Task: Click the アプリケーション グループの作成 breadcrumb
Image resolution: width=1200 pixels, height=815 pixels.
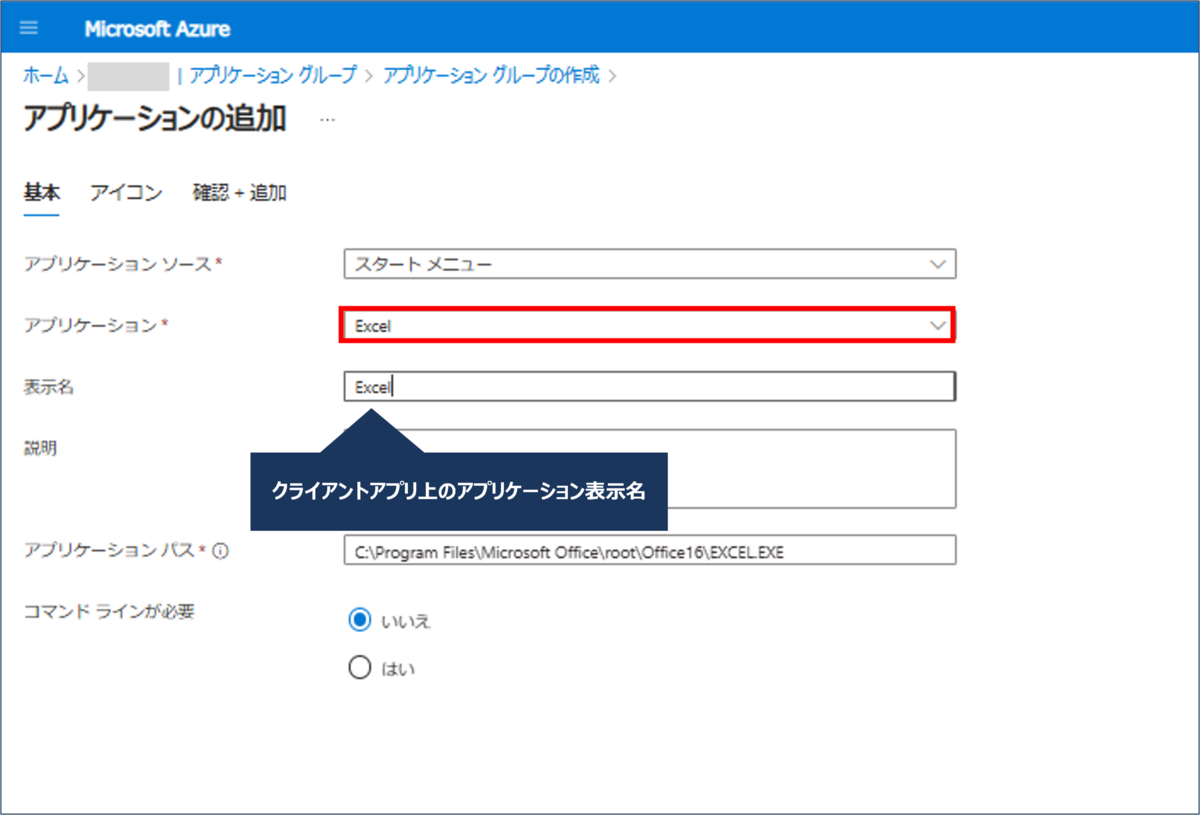Action: click(x=491, y=75)
